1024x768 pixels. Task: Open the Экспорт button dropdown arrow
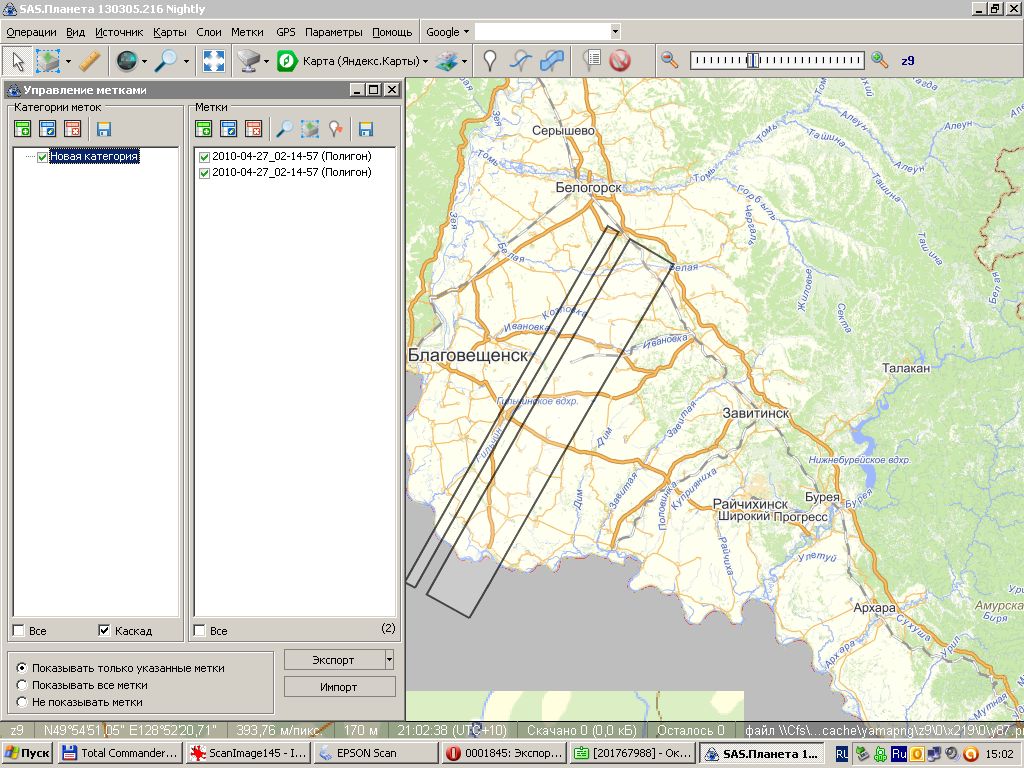click(x=389, y=660)
